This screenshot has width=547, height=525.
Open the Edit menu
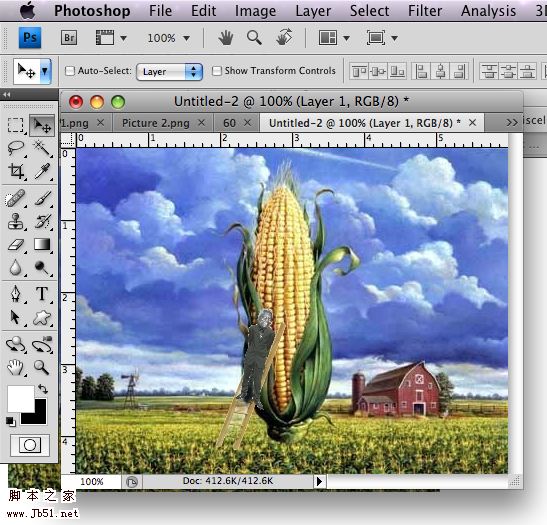coord(203,10)
